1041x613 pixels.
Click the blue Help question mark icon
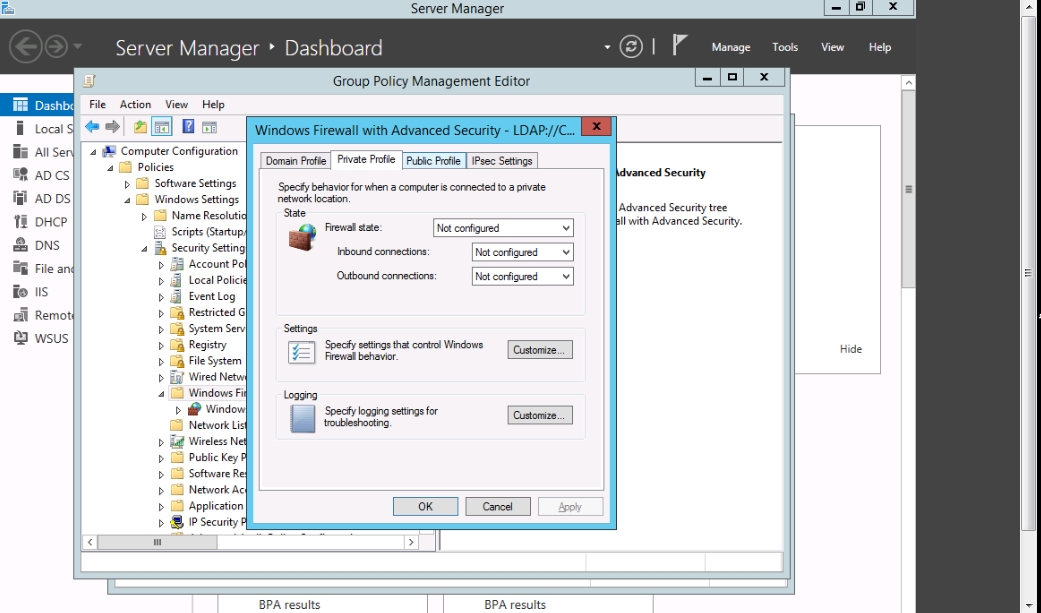(187, 127)
